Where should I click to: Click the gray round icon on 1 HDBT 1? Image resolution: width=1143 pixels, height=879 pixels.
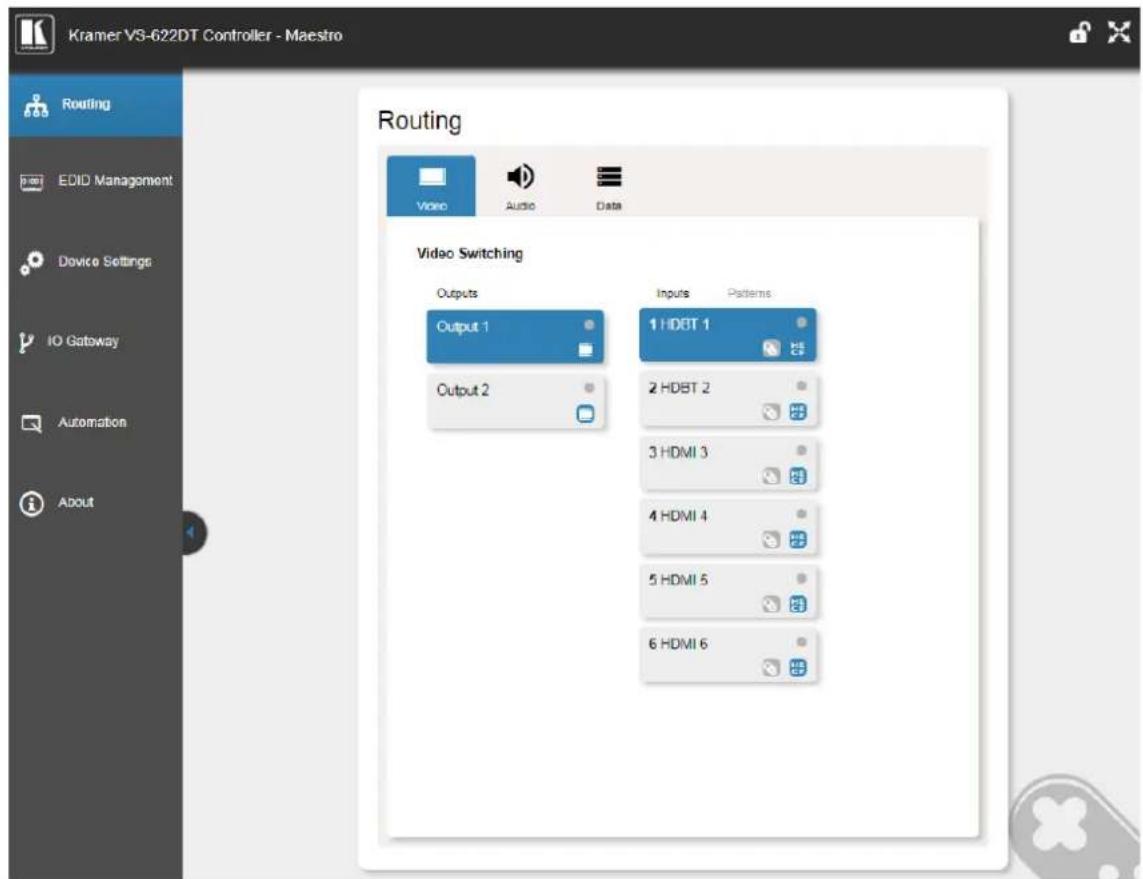click(x=771, y=348)
